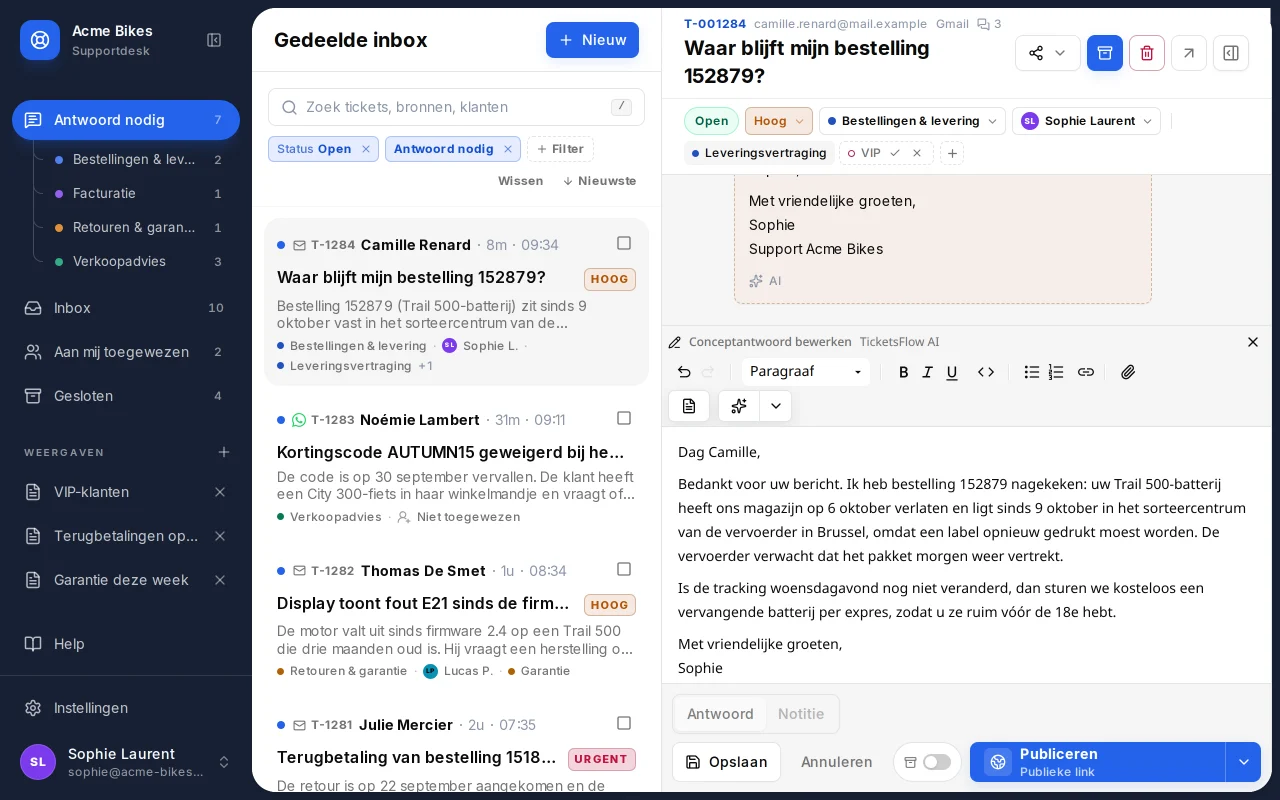The image size is (1280, 800).
Task: Focus the ticket search field
Action: (456, 107)
